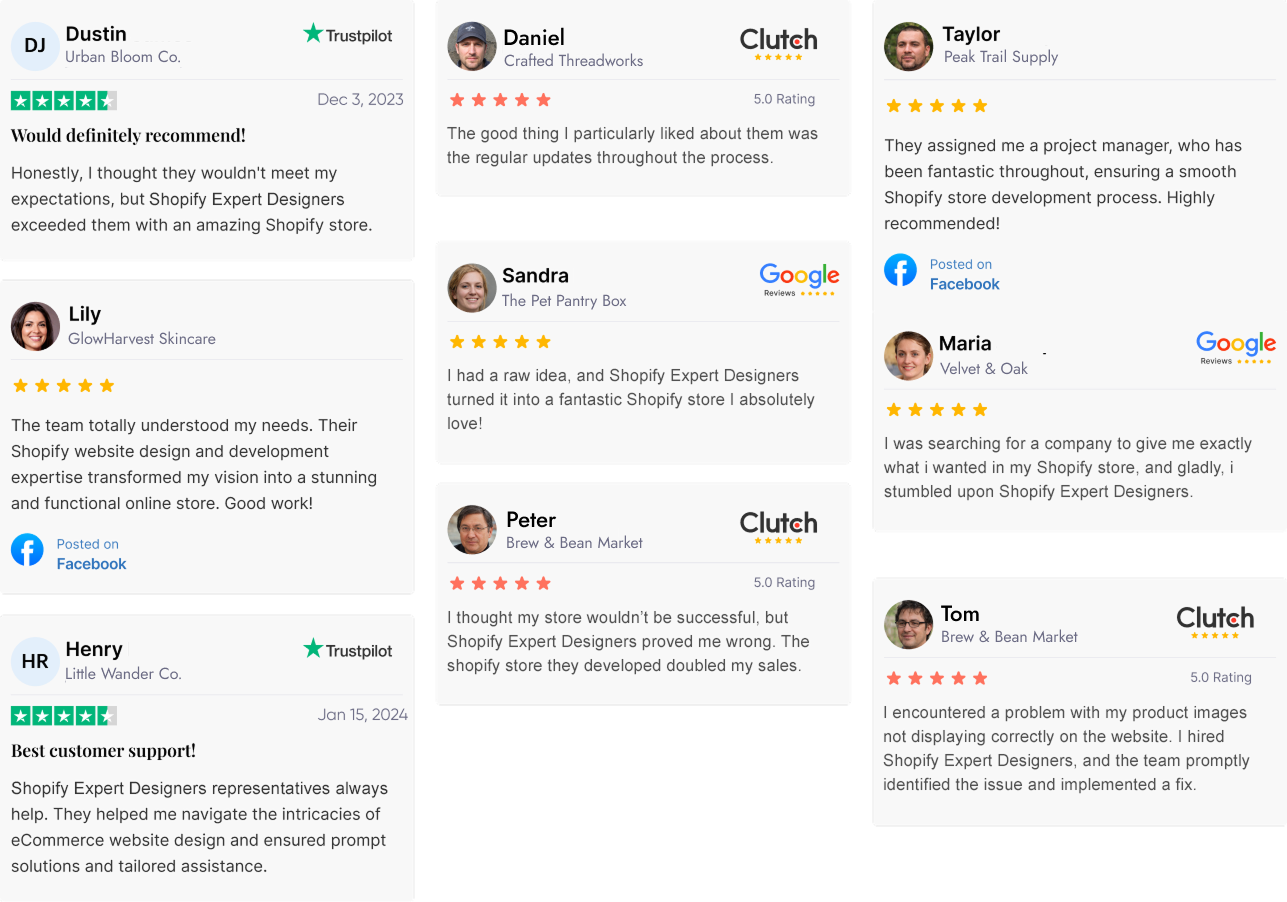The width and height of the screenshot is (1287, 902).
Task: Click the Trustpilot logo on Dustin's review
Action: pyautogui.click(x=348, y=35)
